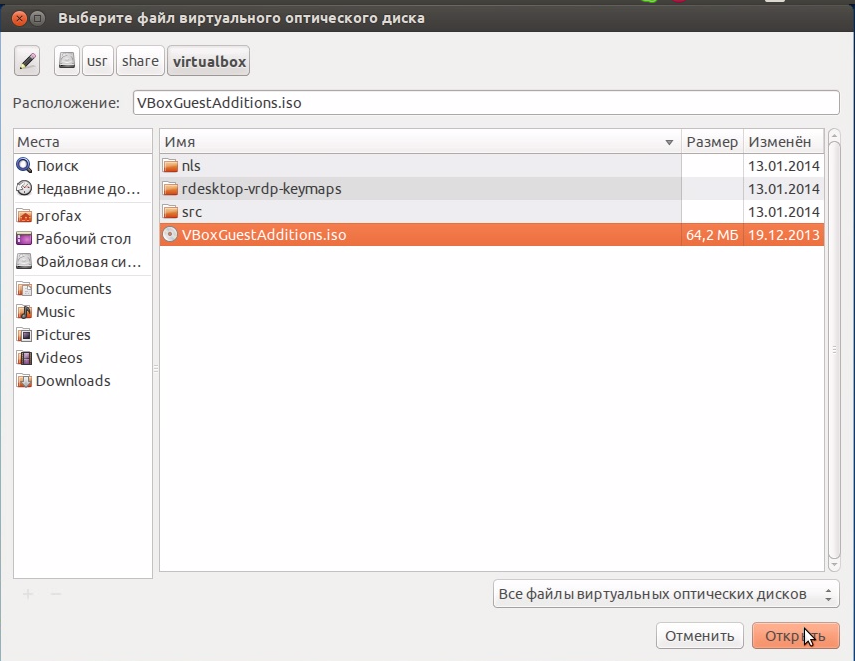Click the rdesktop-vrdp-keymaps folder icon
This screenshot has width=855, height=661.
pyautogui.click(x=171, y=189)
